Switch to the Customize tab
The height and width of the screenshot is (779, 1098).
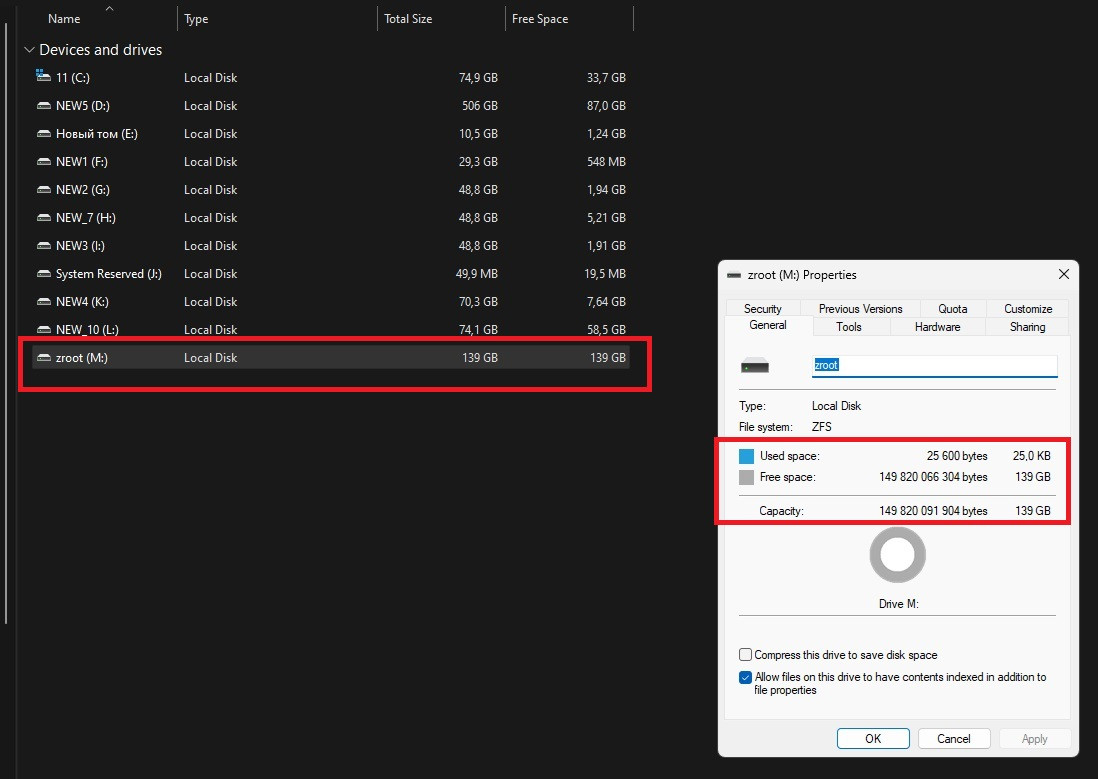1028,309
